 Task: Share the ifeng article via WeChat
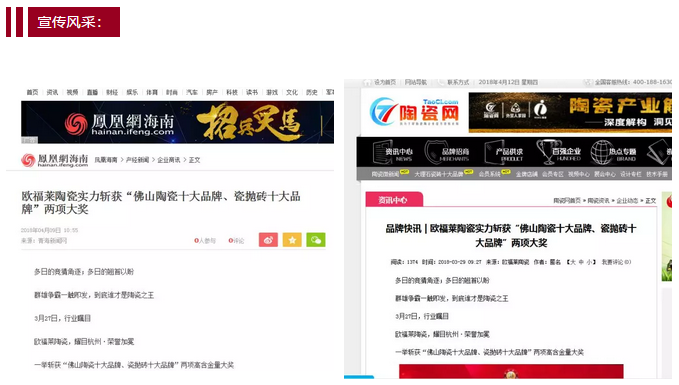click(x=316, y=240)
